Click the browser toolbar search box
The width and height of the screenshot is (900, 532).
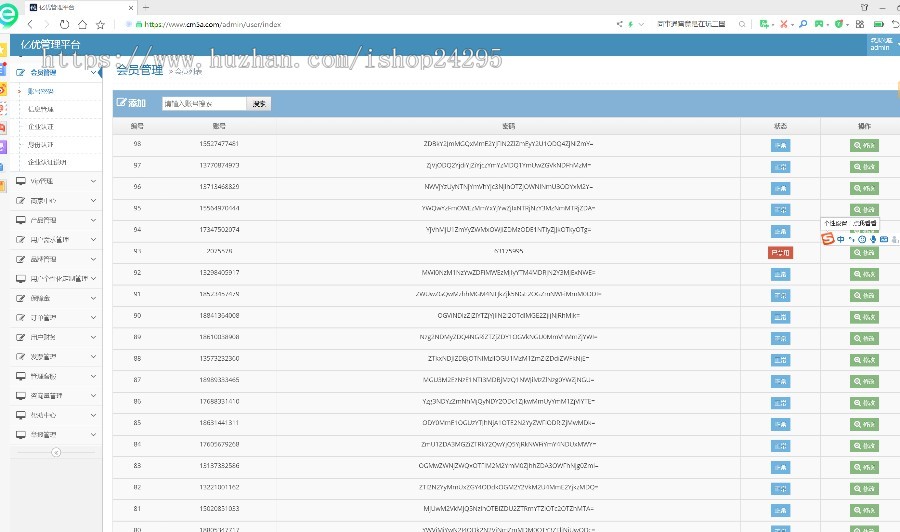tap(692, 24)
